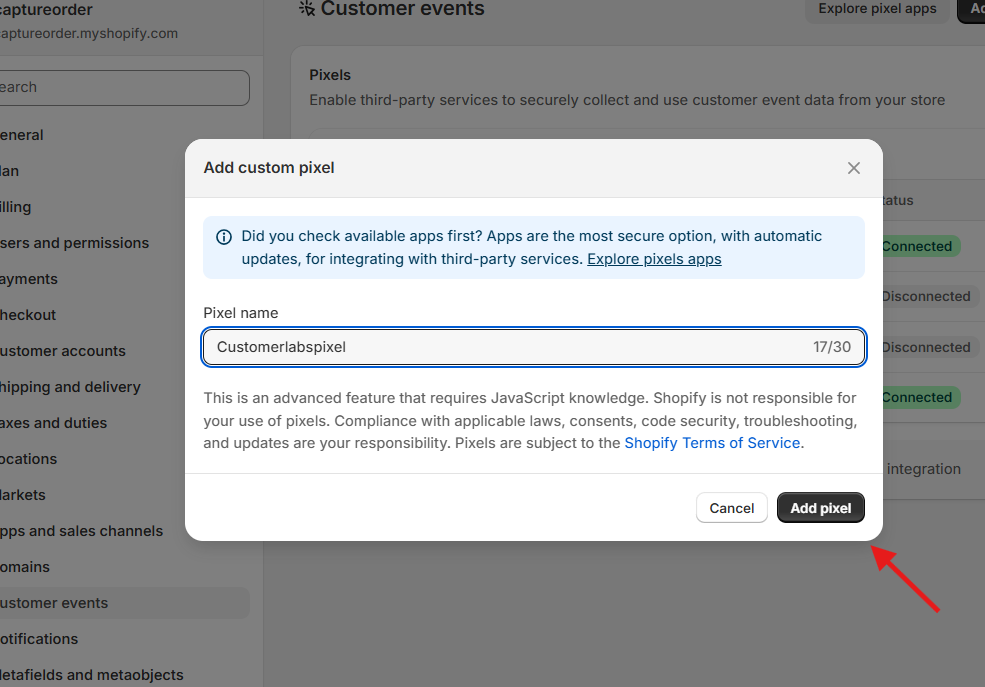The height and width of the screenshot is (687, 985).
Task: Open the Shopify Terms of Service link
Action: click(712, 443)
